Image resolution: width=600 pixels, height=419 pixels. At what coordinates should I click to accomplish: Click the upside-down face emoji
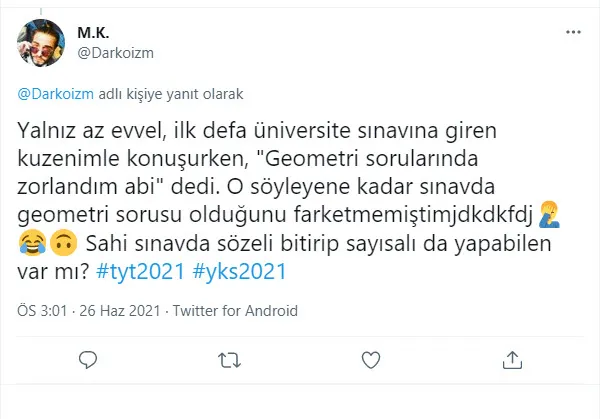(x=64, y=242)
